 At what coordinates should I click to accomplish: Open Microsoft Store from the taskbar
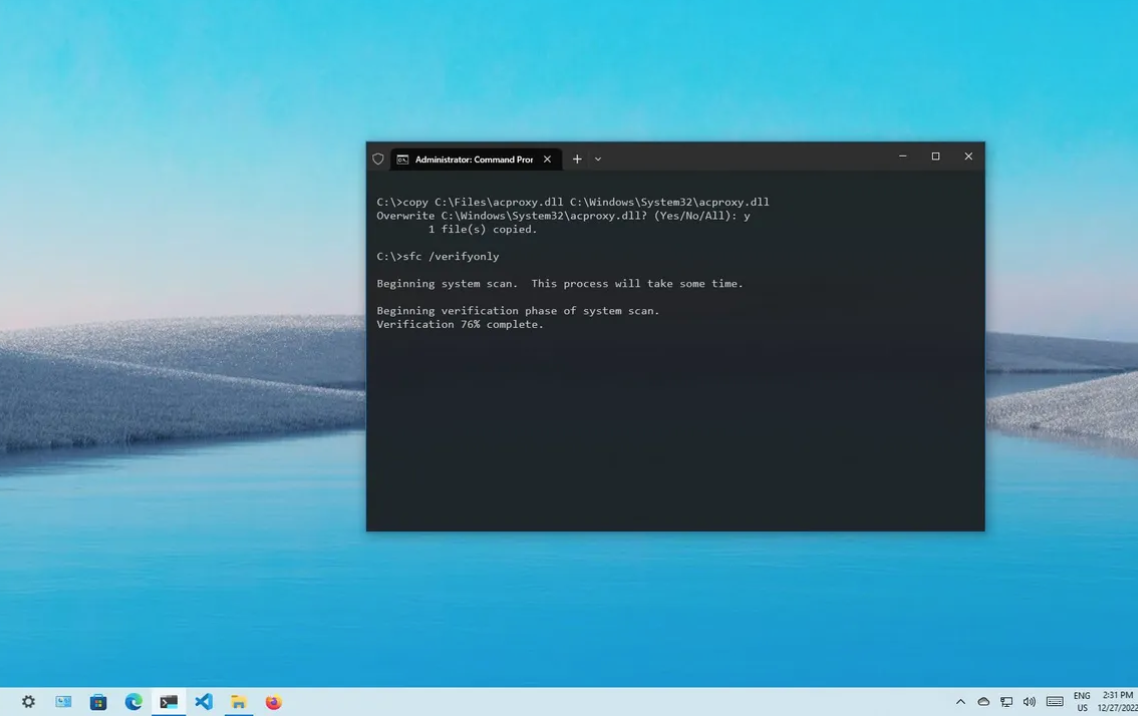pos(98,702)
